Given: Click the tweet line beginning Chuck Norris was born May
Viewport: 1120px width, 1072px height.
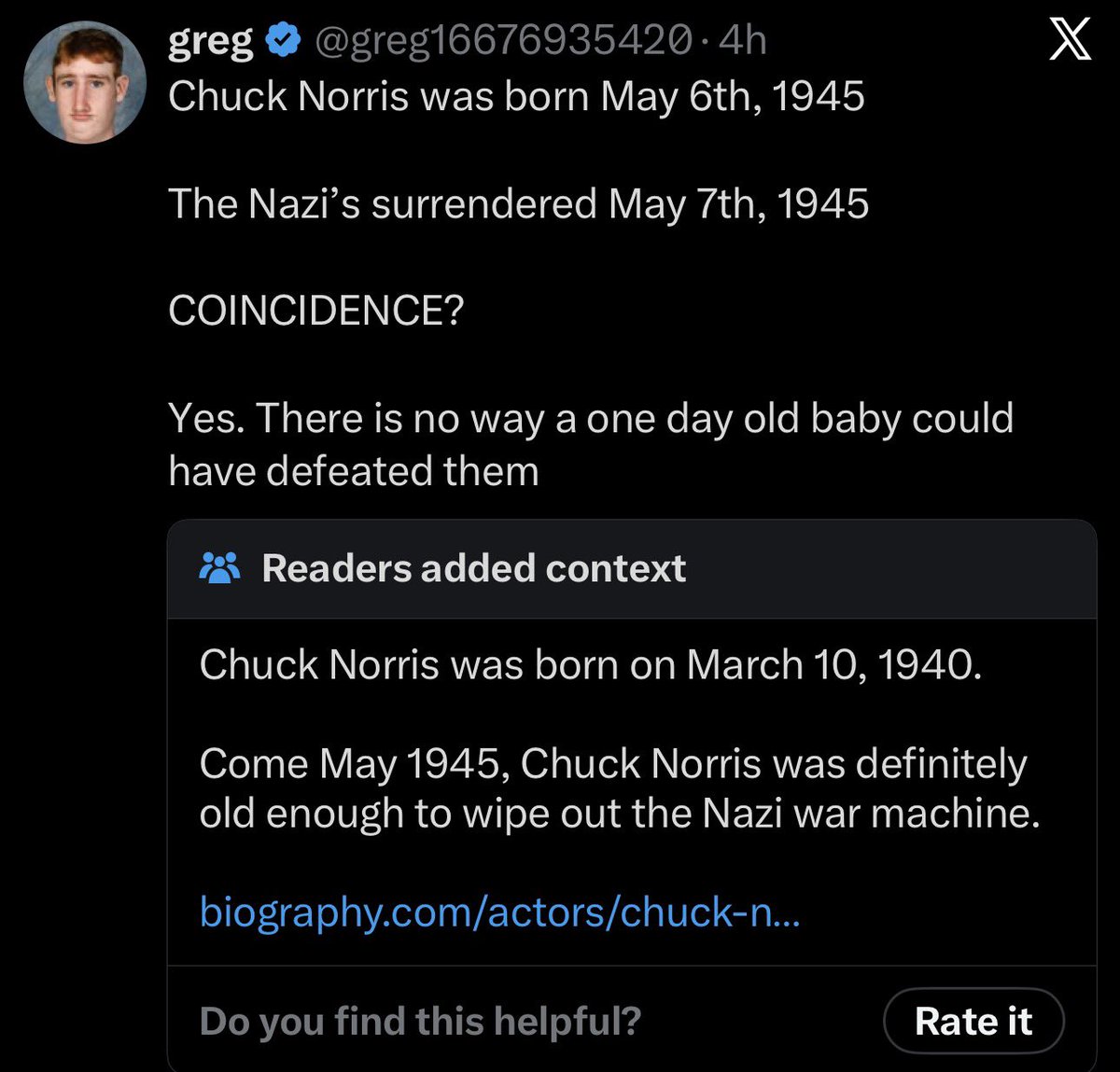Looking at the screenshot, I should coord(516,96).
